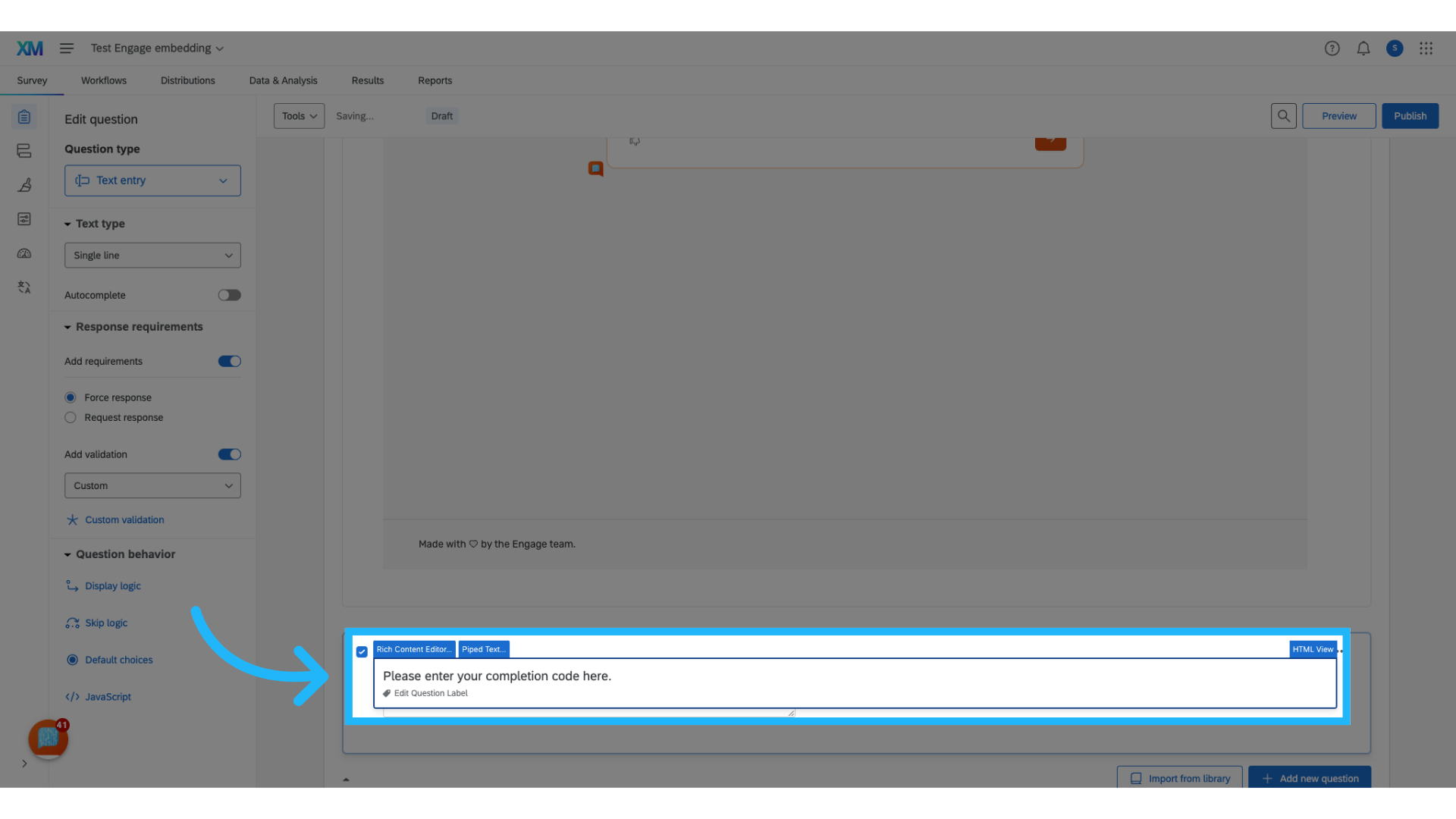Viewport: 1456px width, 819px height.
Task: Open the Custom validation link
Action: pyautogui.click(x=124, y=519)
